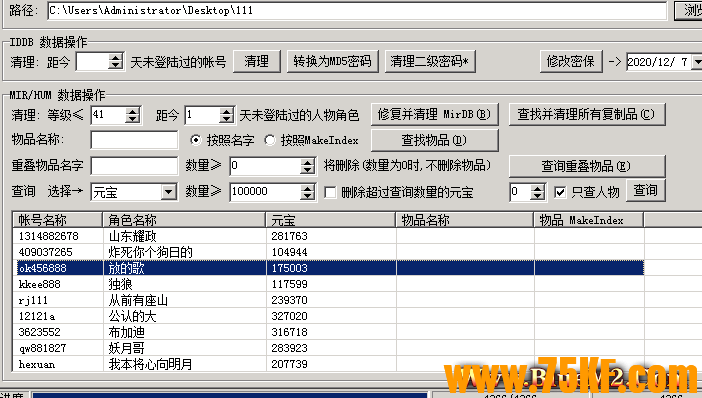
Task: Click 转换为MD5密码 button
Action: pos(332,61)
